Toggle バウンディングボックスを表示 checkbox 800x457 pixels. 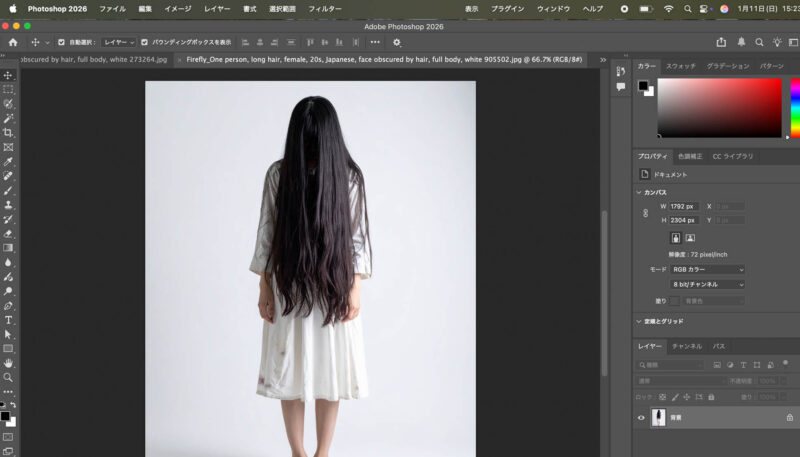[144, 42]
